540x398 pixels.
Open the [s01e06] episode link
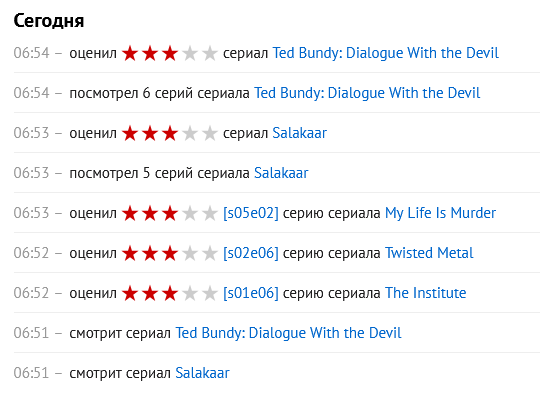[251, 293]
